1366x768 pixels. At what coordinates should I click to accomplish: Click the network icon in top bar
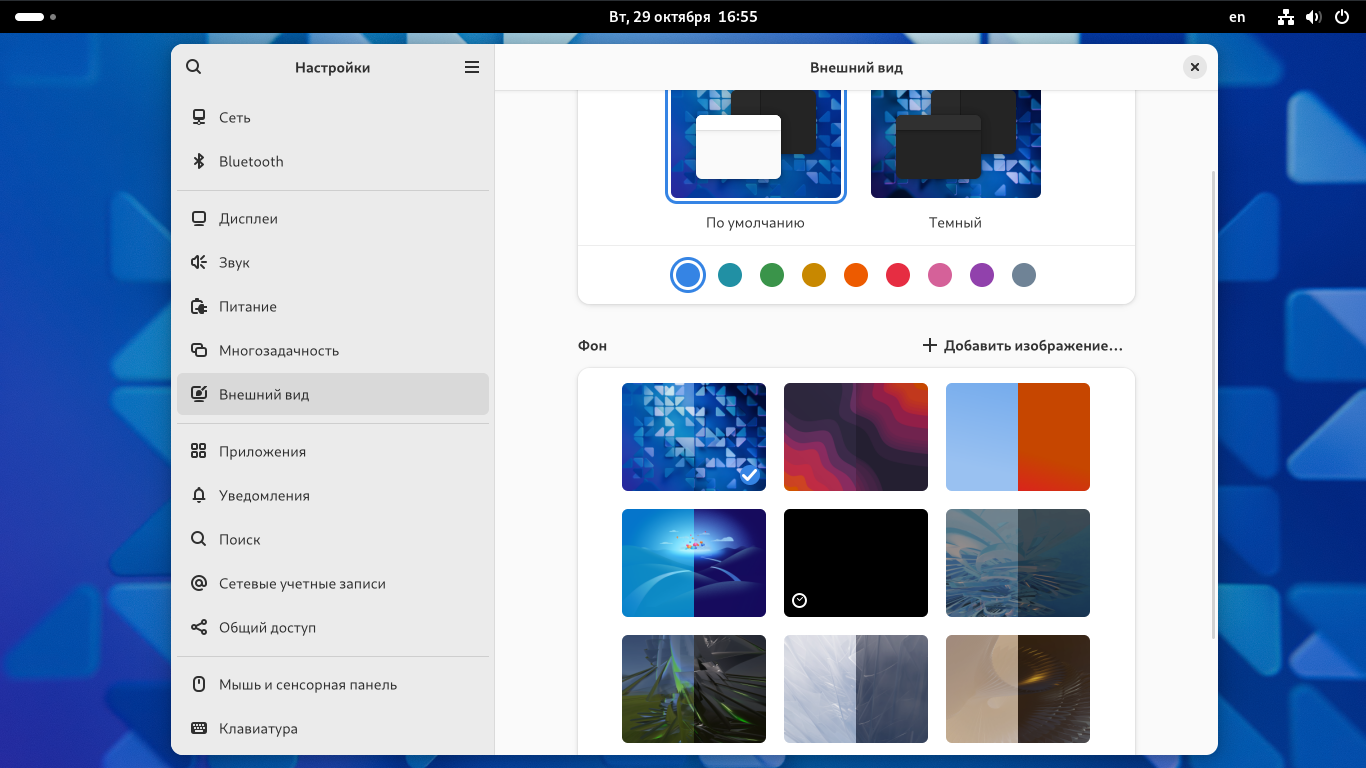(1286, 17)
